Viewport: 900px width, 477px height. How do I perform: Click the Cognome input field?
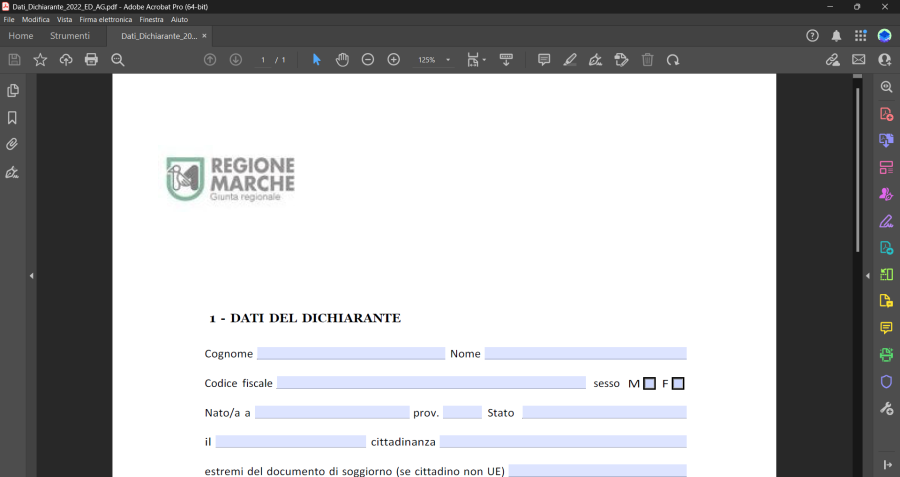(350, 353)
